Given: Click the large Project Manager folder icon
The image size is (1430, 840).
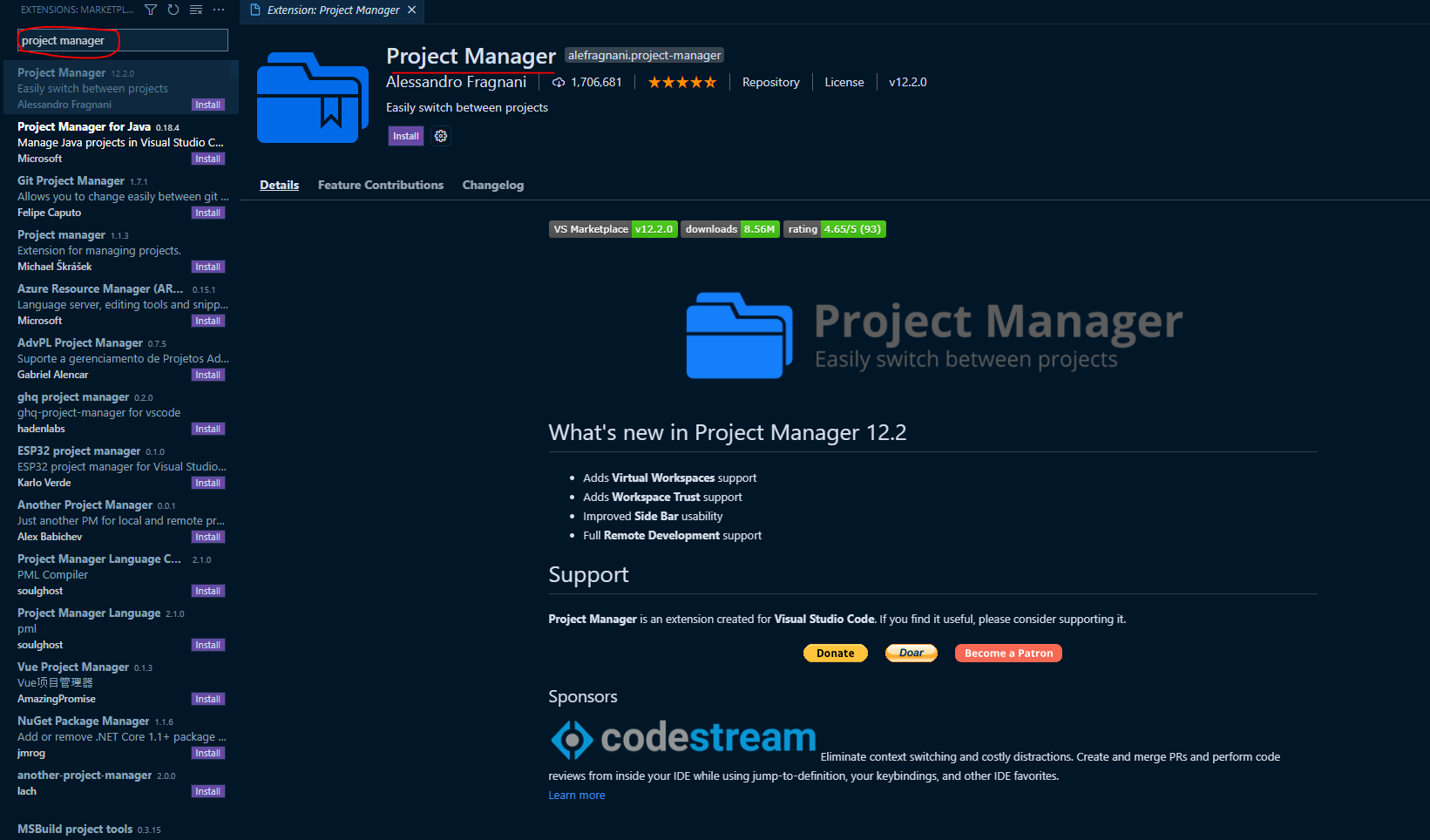Looking at the screenshot, I should (x=313, y=98).
